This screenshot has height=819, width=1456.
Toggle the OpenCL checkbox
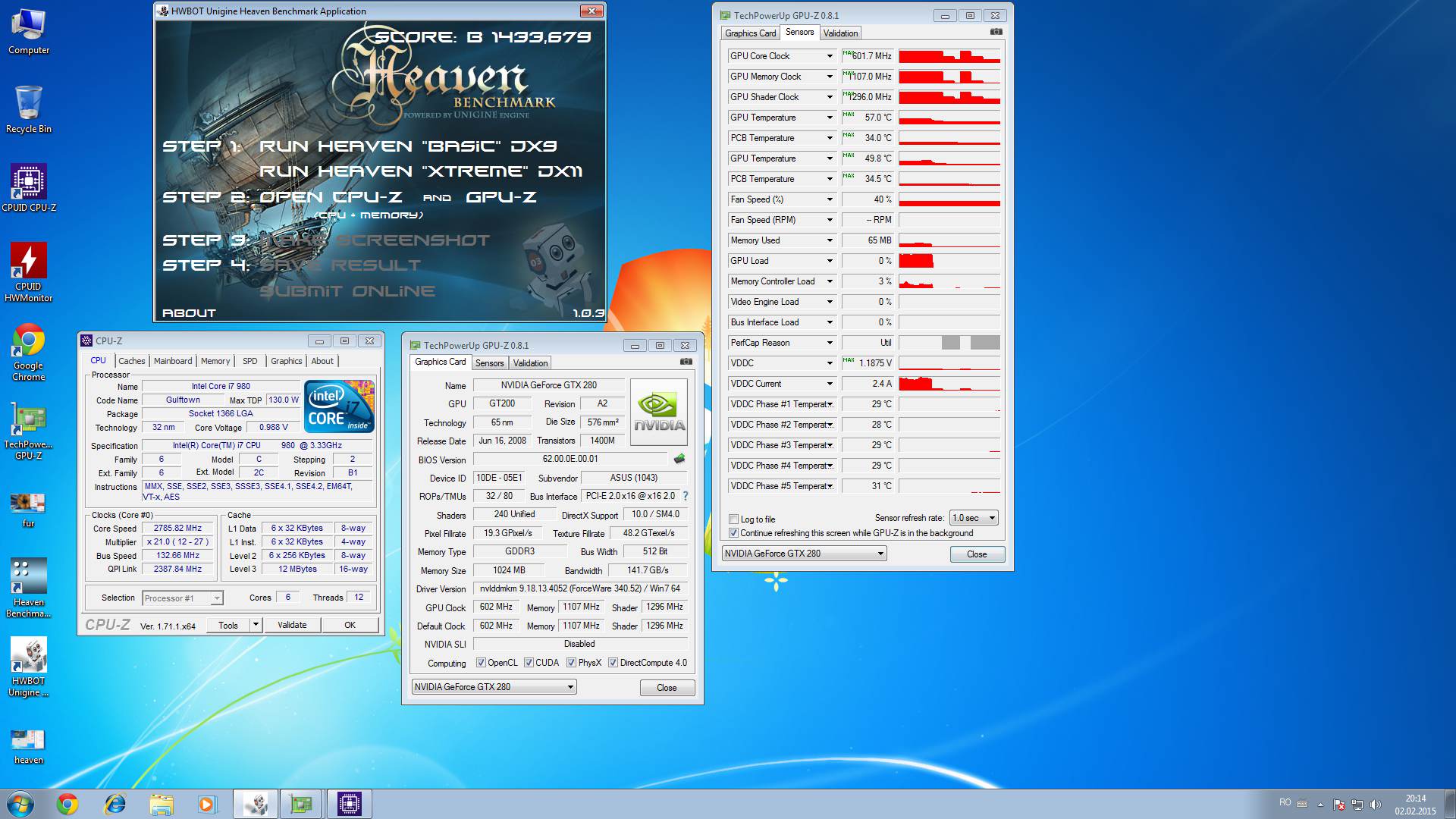coord(481,663)
